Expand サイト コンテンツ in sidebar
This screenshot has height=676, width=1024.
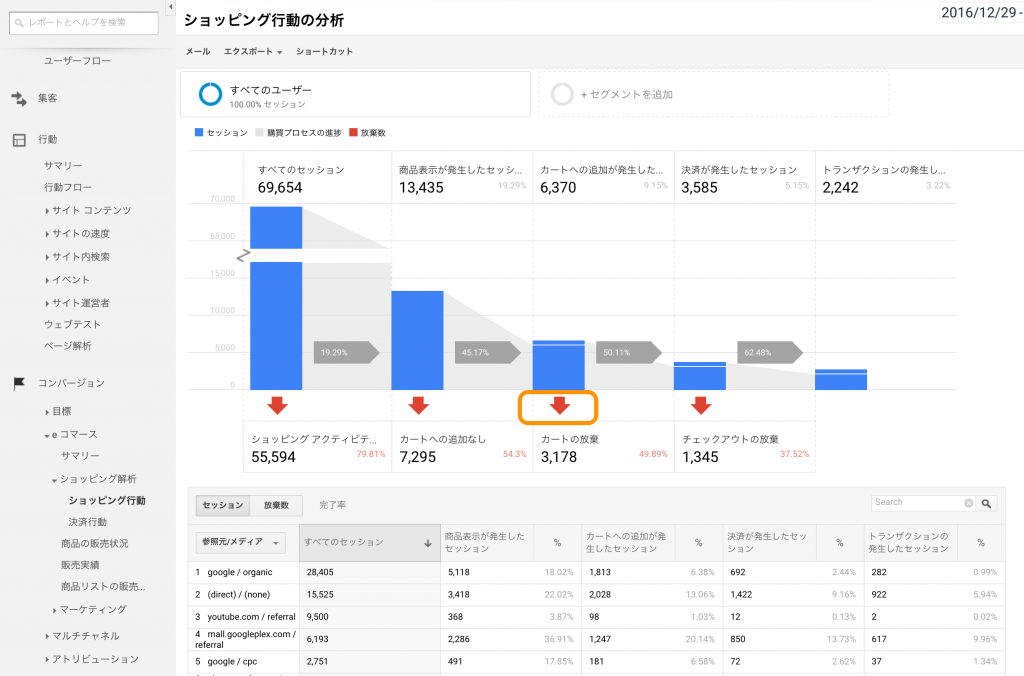[92, 210]
